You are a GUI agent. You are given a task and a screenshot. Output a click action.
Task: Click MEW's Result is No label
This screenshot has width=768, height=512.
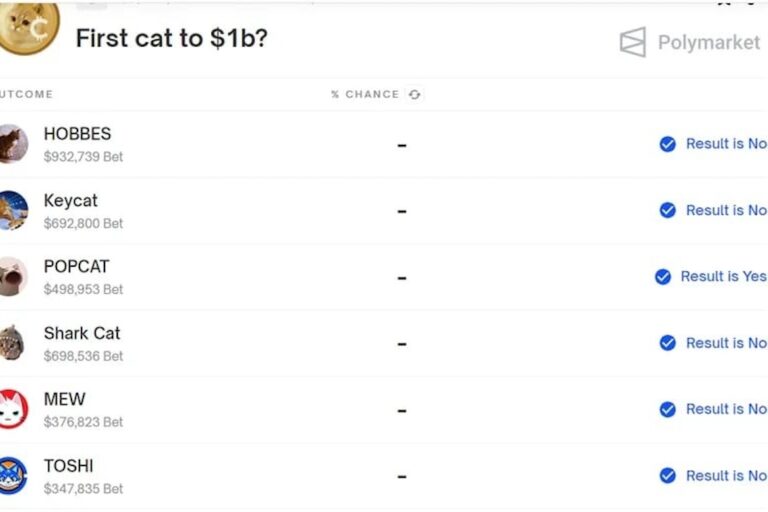(726, 409)
